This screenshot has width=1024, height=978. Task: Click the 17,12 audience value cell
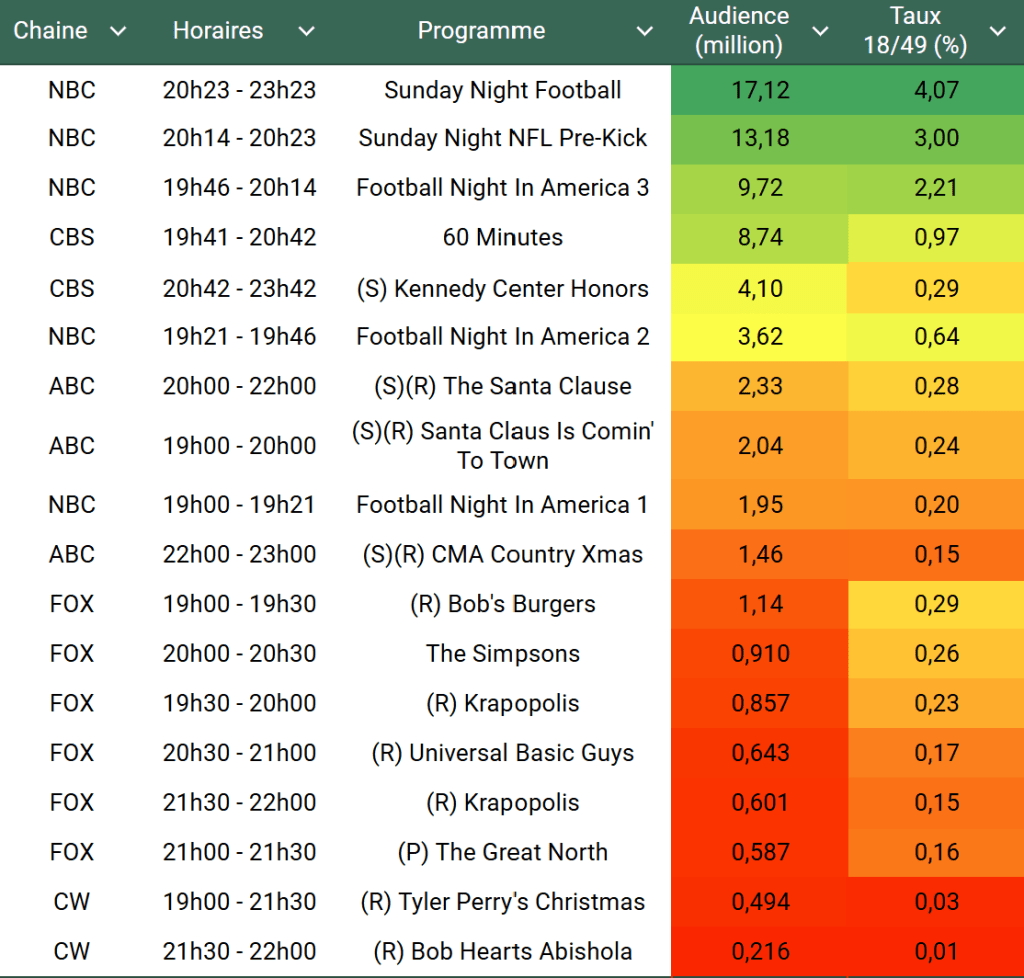[x=760, y=90]
